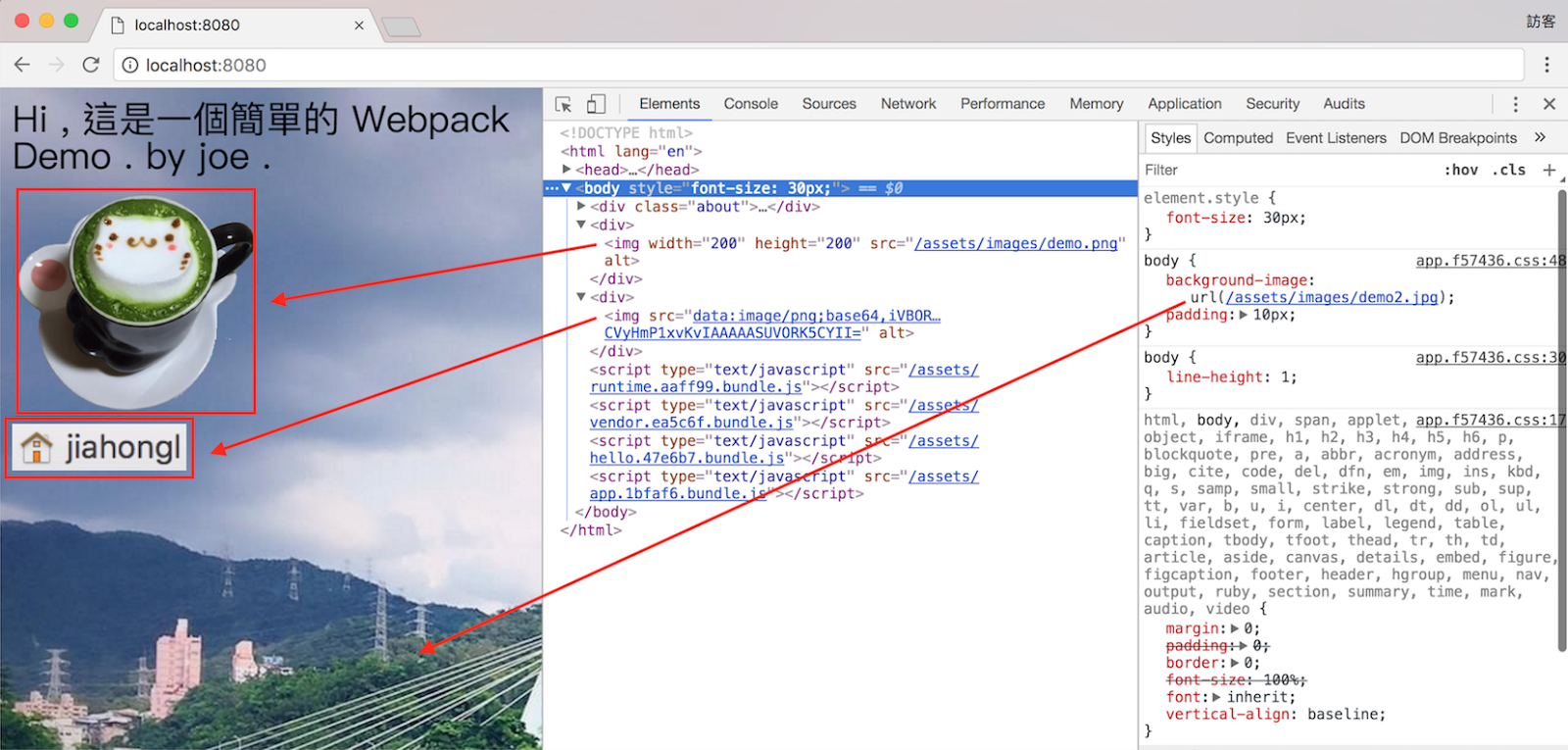Open the runtime.aaff99.bundle.js script link
This screenshot has height=750, width=1568.
pos(784,378)
